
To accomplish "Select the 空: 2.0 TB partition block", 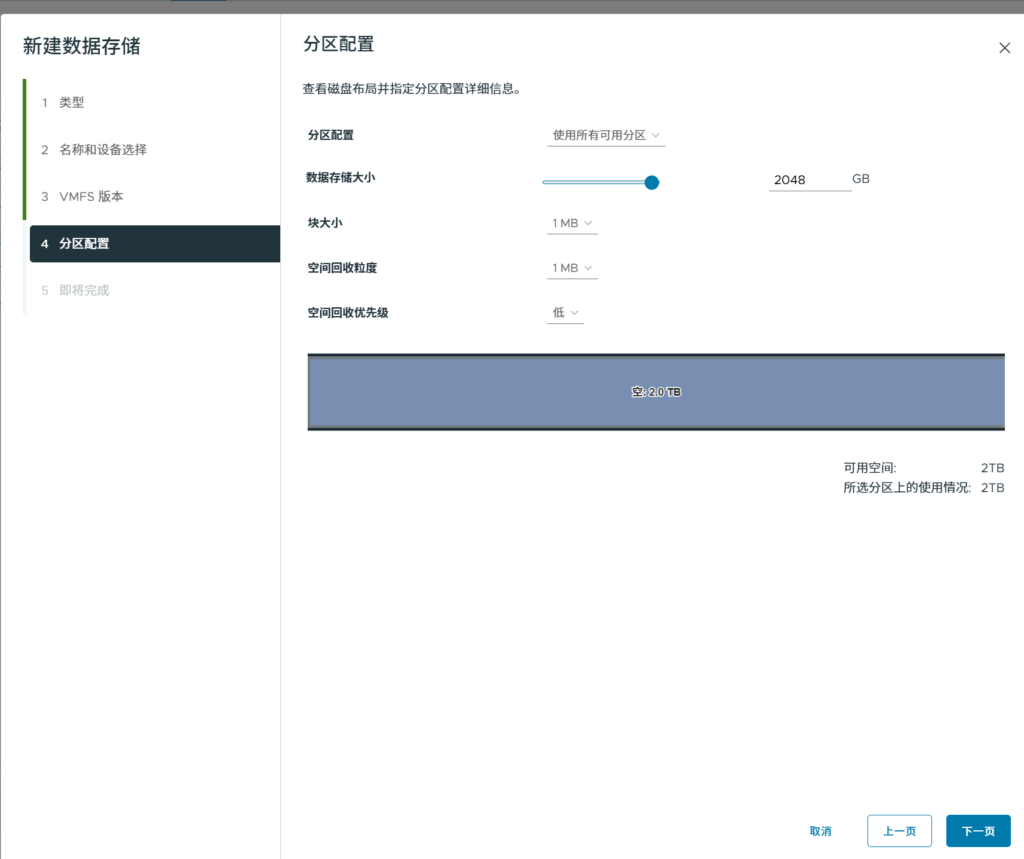I will pyautogui.click(x=656, y=392).
